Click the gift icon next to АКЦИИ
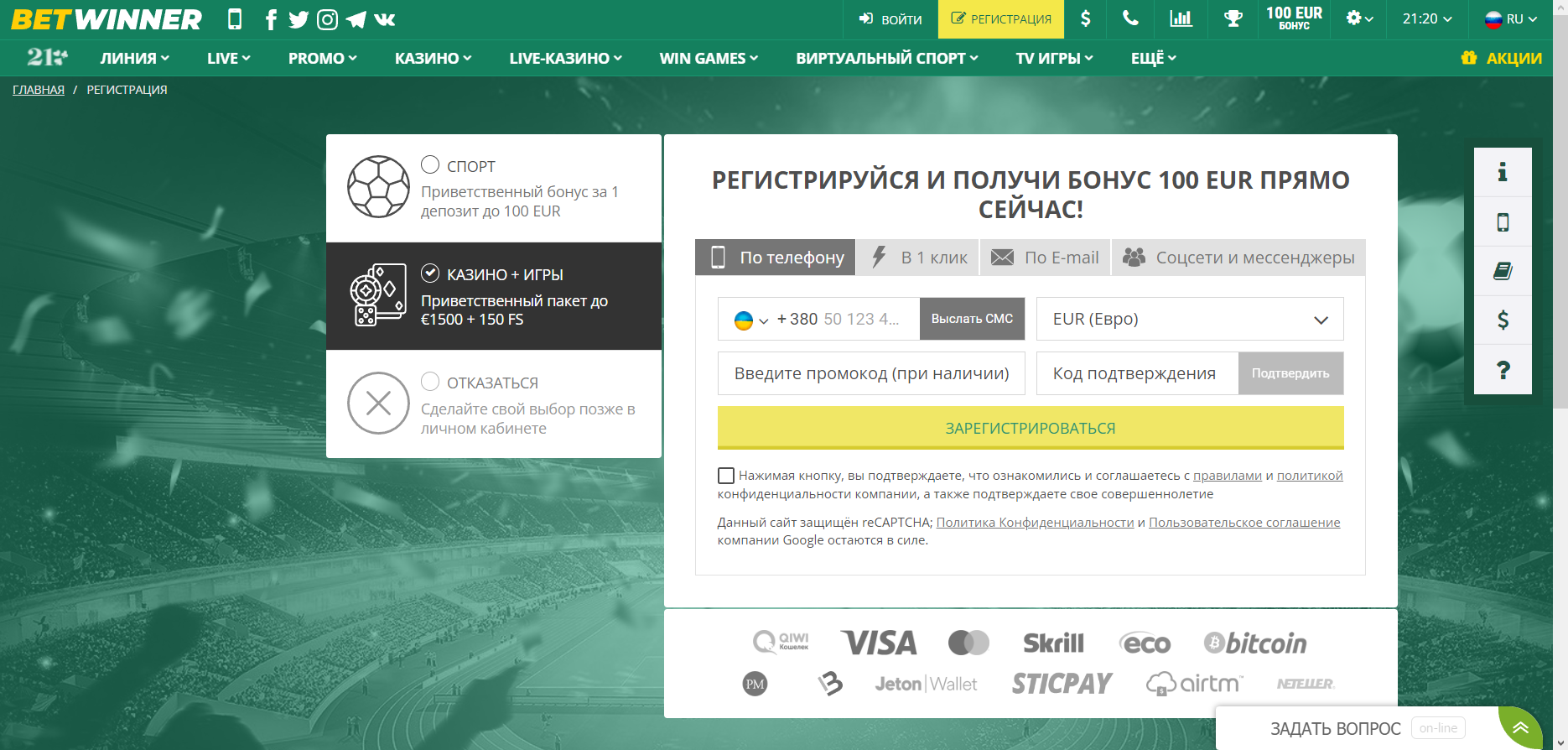This screenshot has width=1568, height=750. 1468,58
